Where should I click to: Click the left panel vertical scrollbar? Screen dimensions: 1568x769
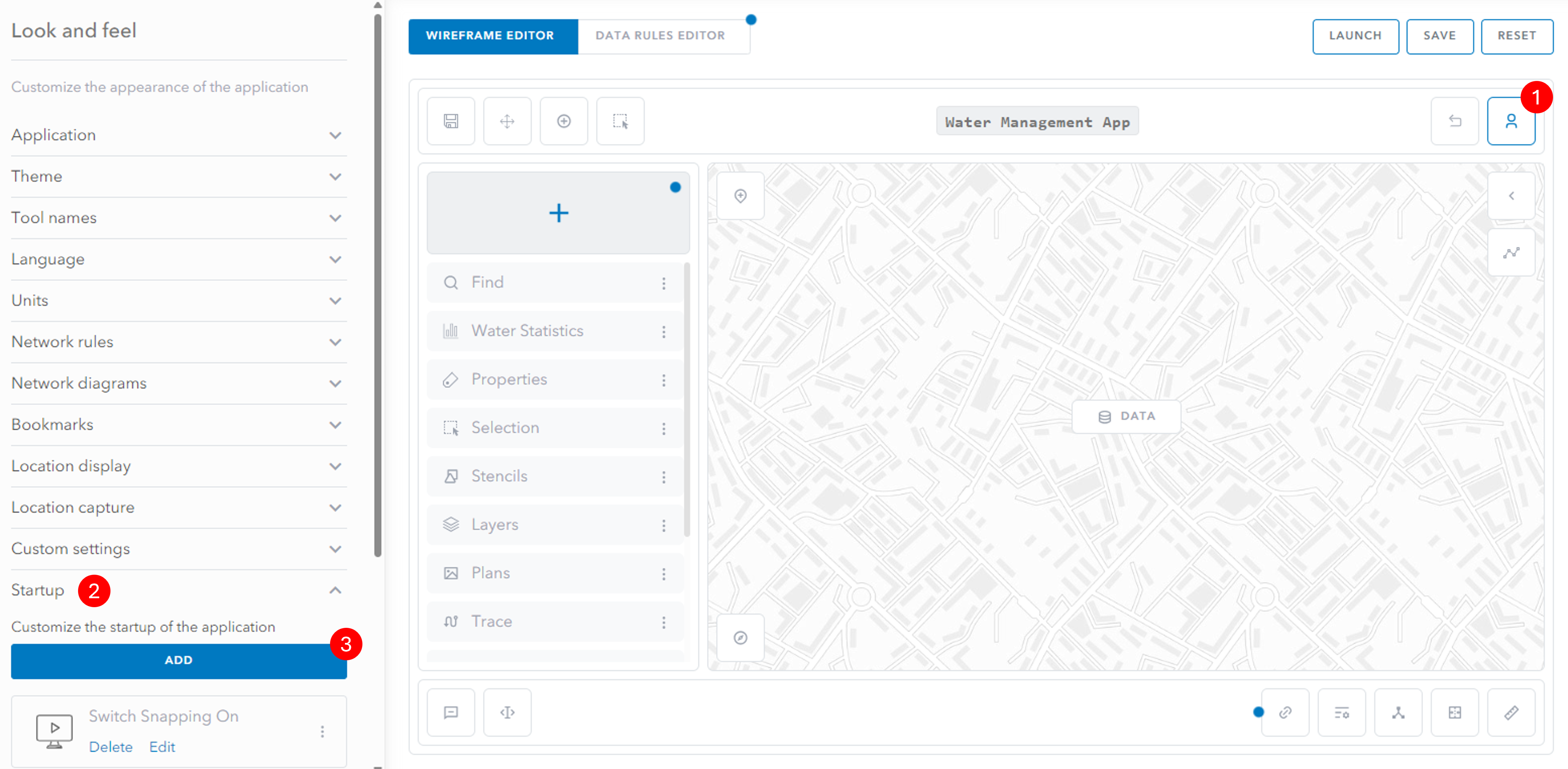(x=377, y=286)
